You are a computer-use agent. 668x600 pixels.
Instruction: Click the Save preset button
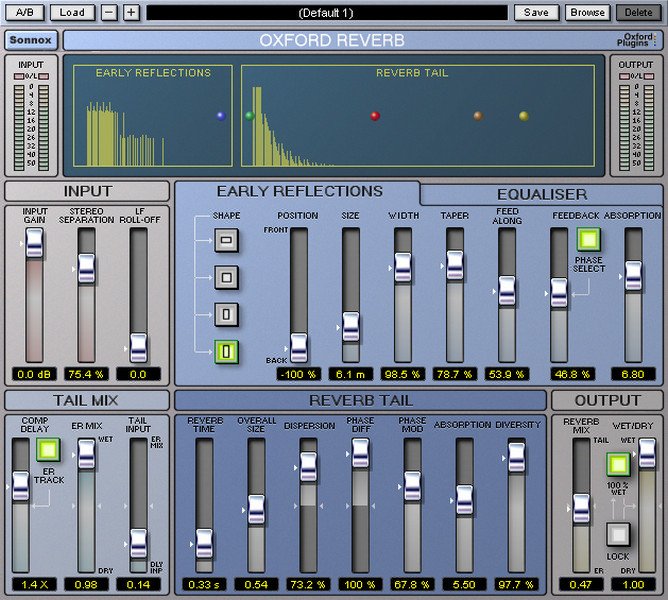click(x=536, y=12)
